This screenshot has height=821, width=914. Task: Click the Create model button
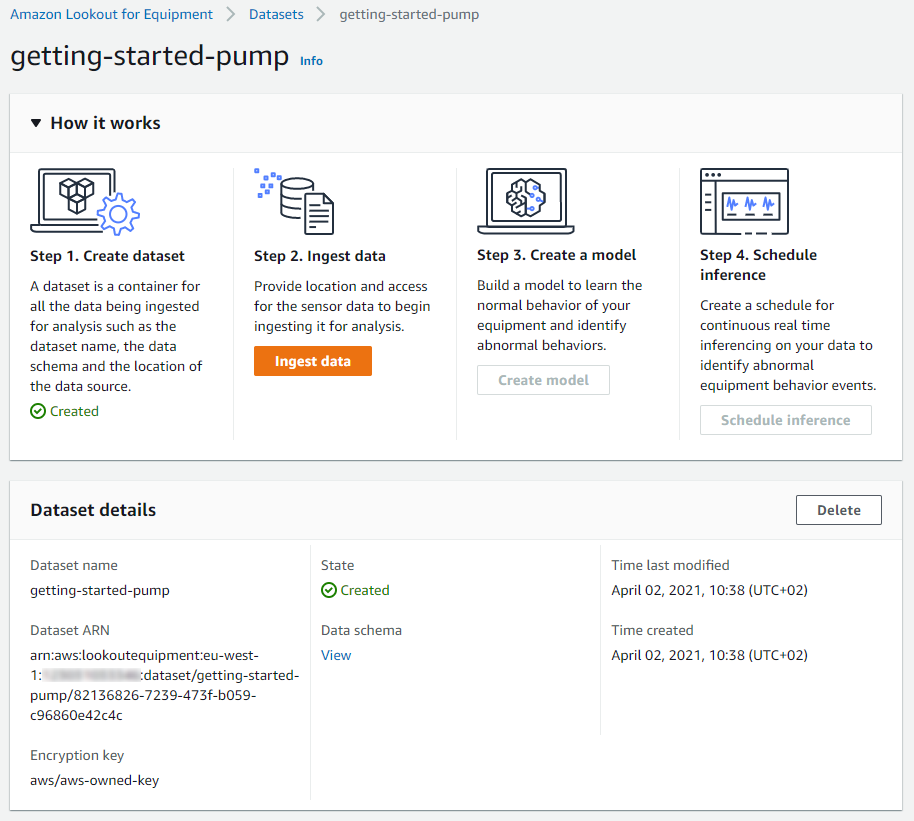pos(543,380)
